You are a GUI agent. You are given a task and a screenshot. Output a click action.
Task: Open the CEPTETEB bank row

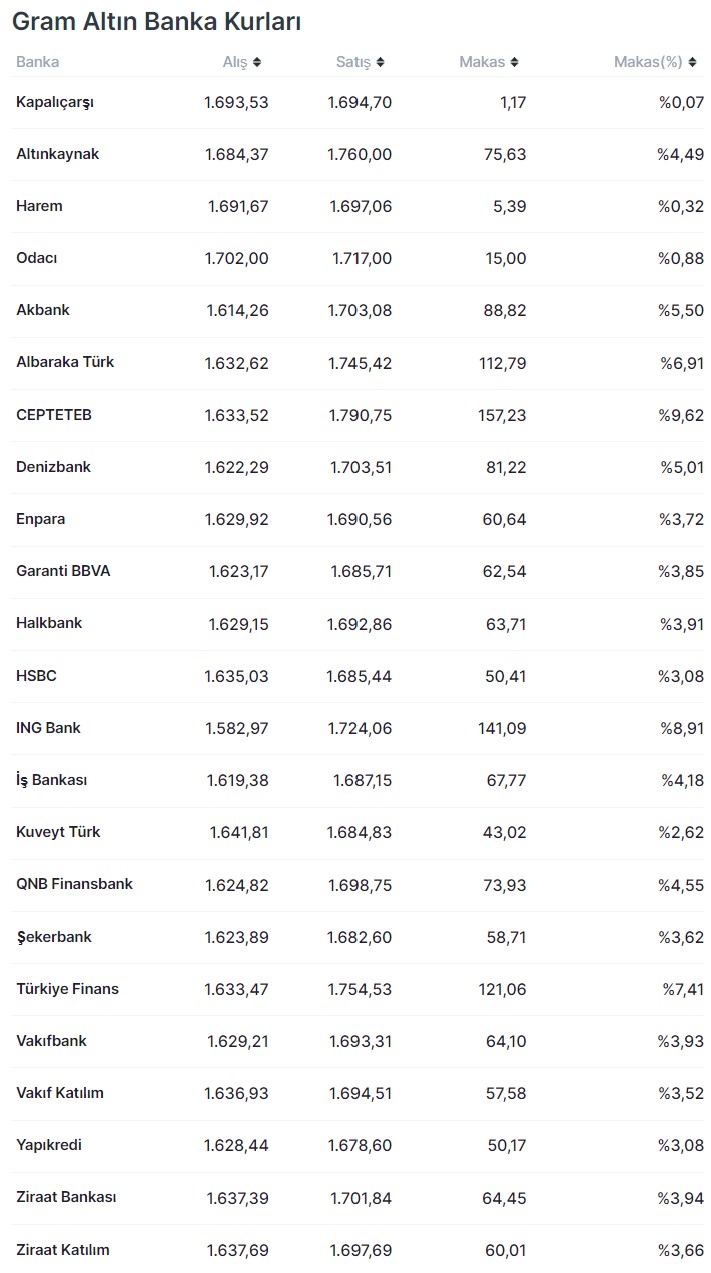coord(54,414)
